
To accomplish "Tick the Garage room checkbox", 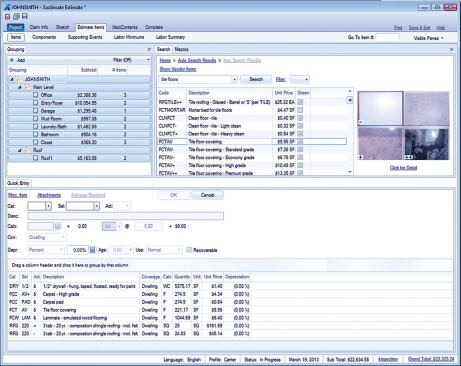I will (x=36, y=111).
